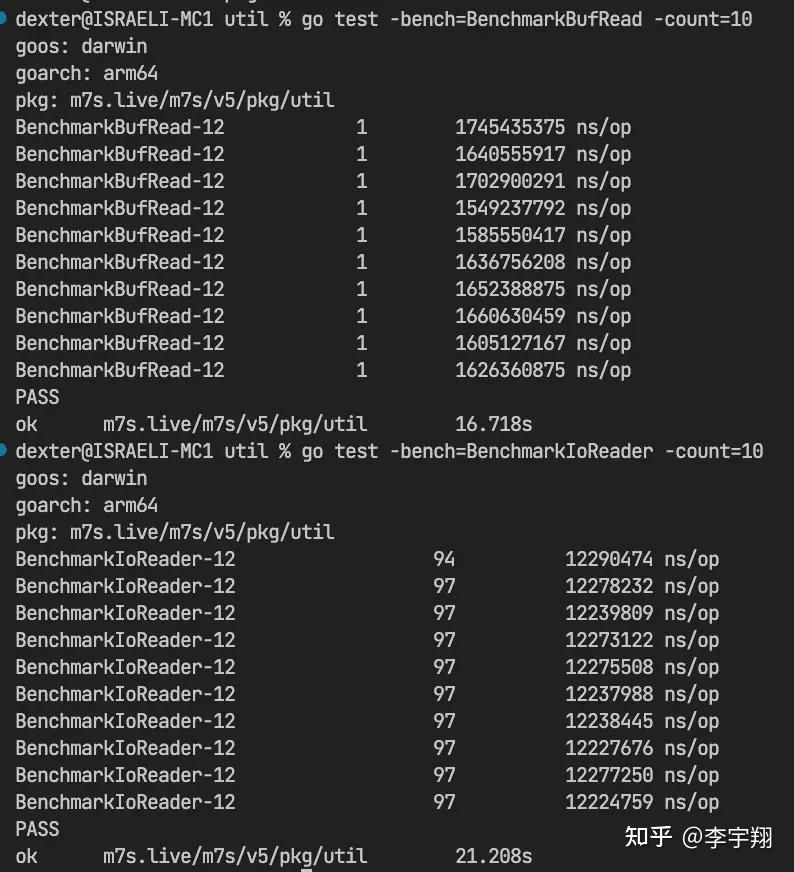Click the -bench=BenchmarkIoReader command argument
The image size is (794, 872).
(520, 451)
